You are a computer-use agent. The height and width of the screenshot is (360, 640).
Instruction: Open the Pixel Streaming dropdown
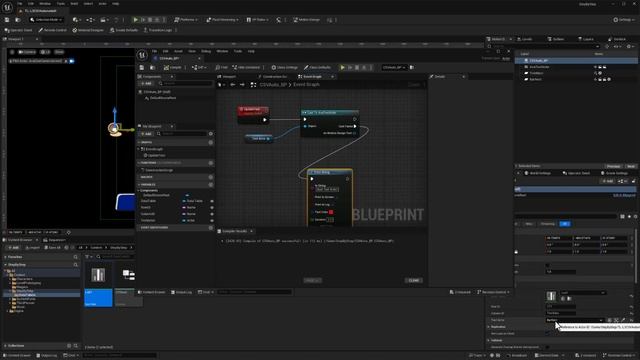click(222, 20)
